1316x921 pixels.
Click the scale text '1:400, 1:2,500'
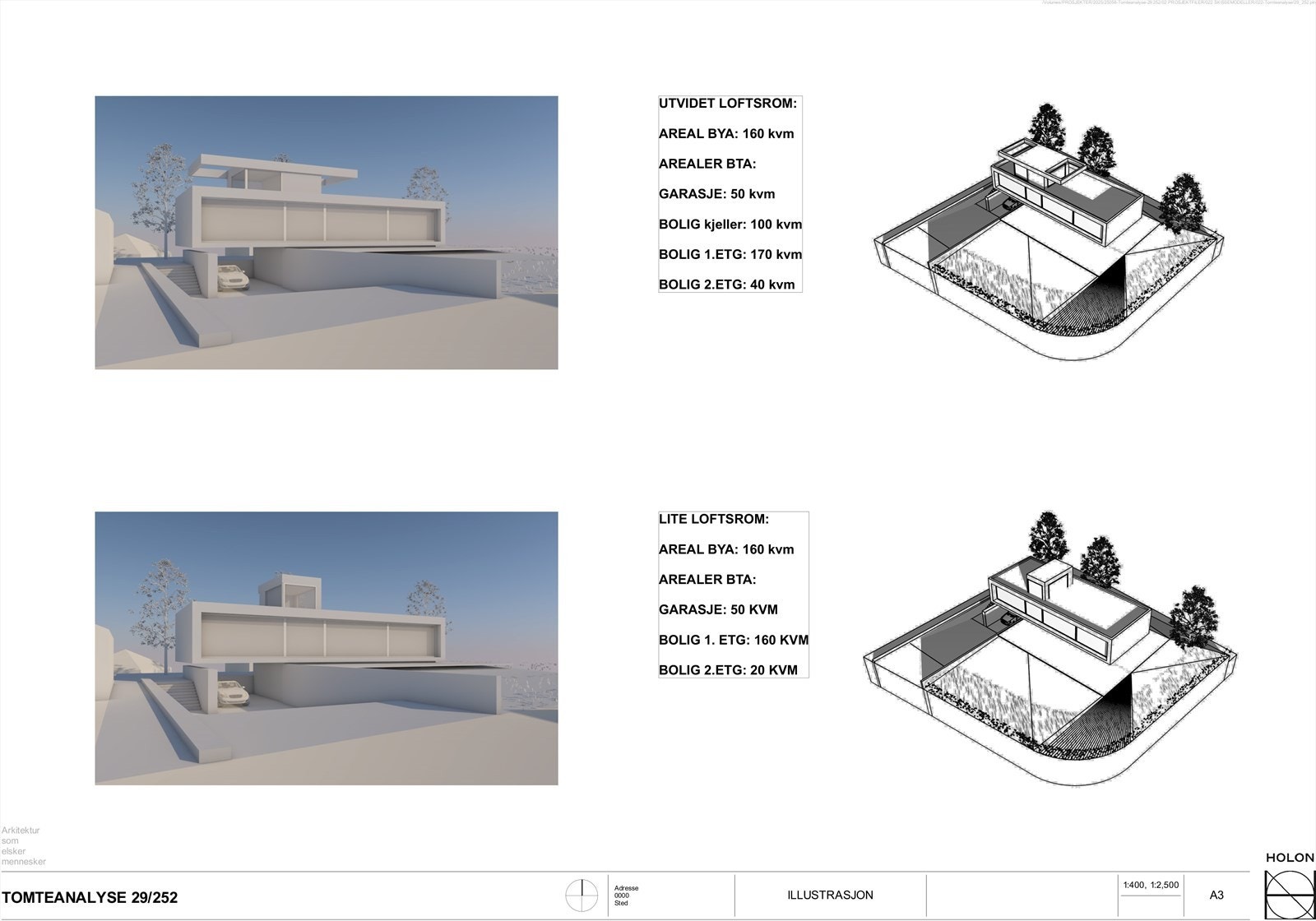1151,885
